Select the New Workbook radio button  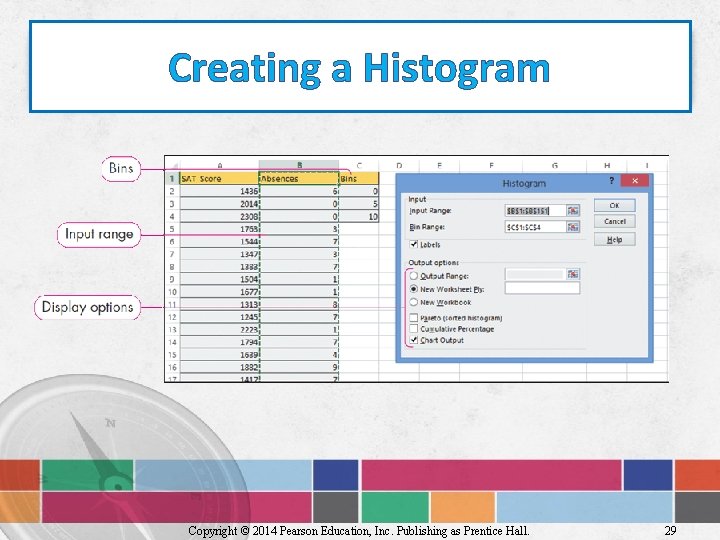tap(413, 302)
